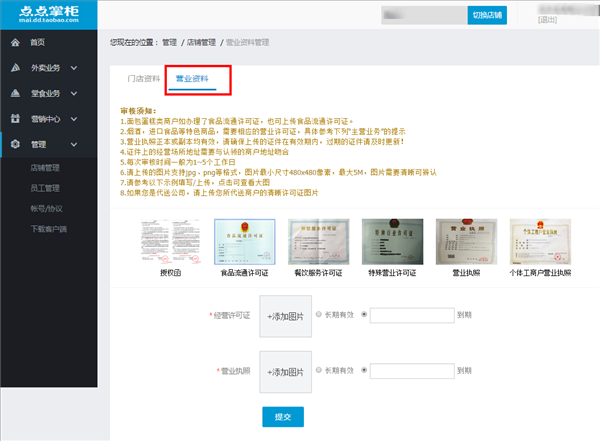Click the 审核须知 heading text
The image size is (600, 441).
(x=138, y=111)
